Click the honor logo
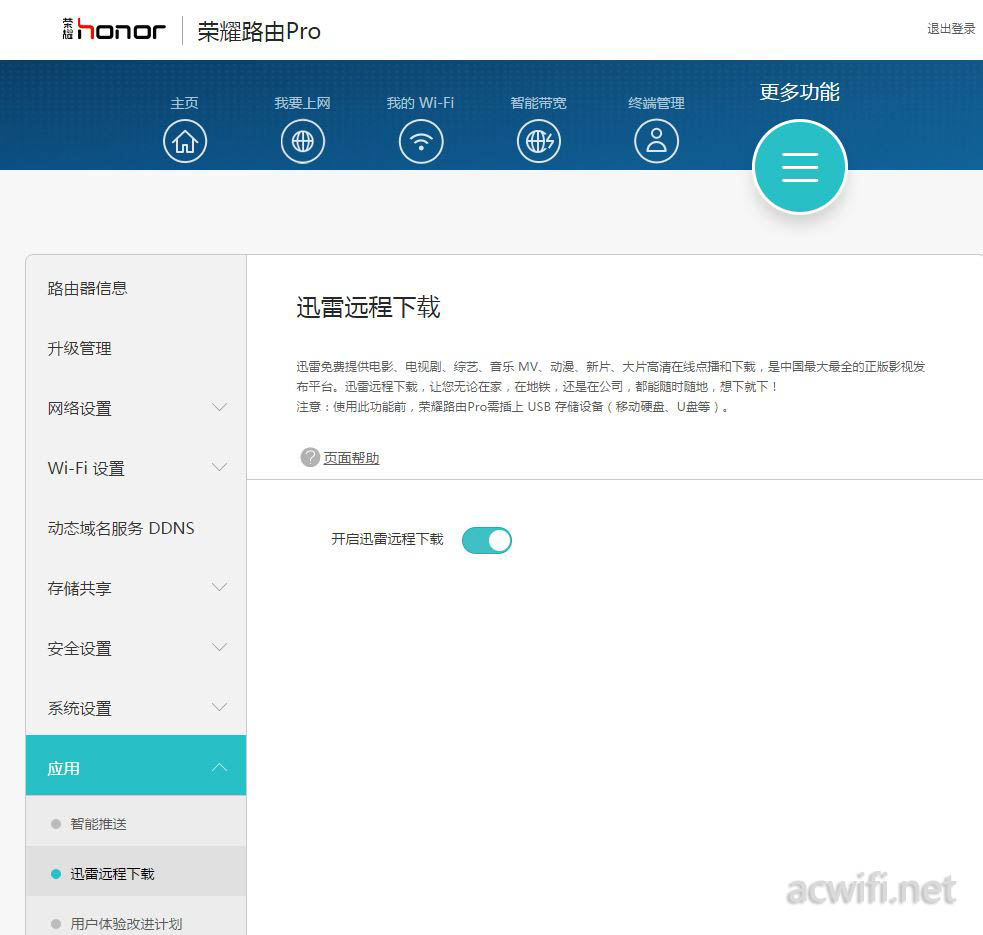This screenshot has height=935, width=983. pyautogui.click(x=114, y=29)
